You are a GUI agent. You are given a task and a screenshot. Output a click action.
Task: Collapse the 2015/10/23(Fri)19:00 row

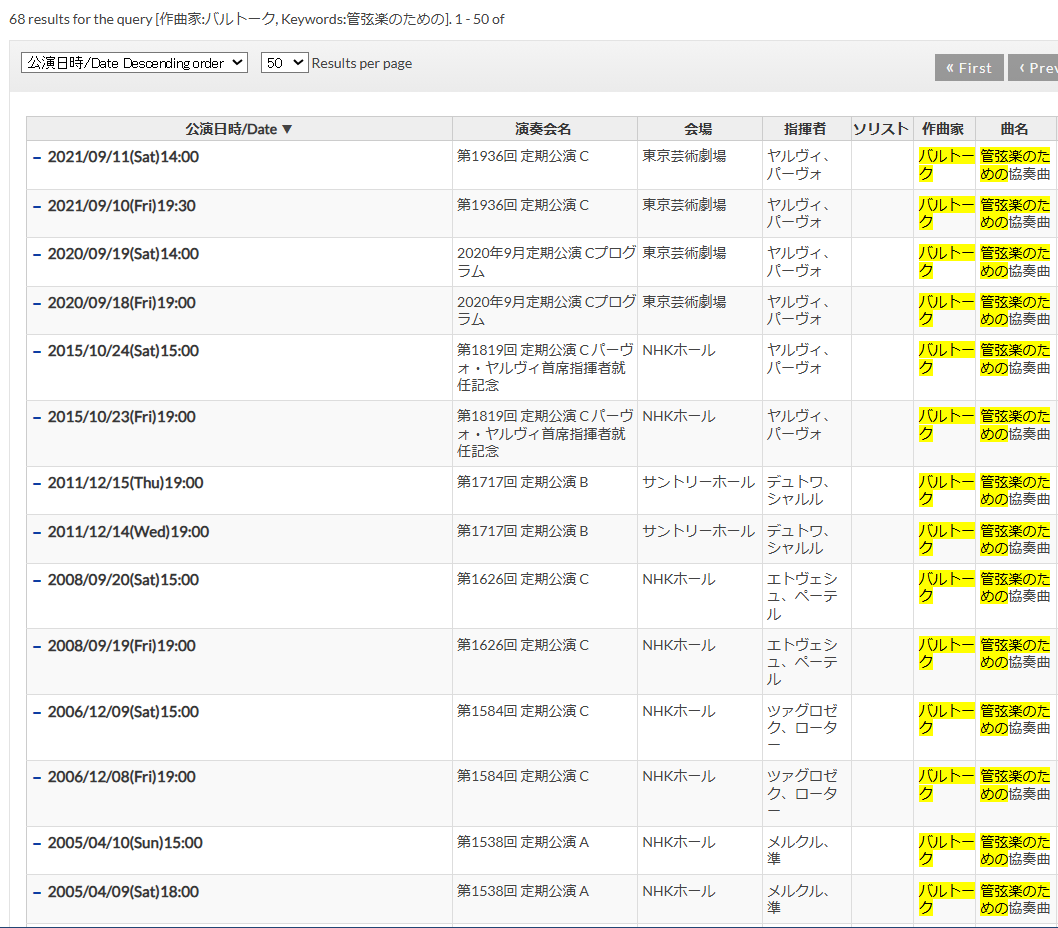point(37,418)
